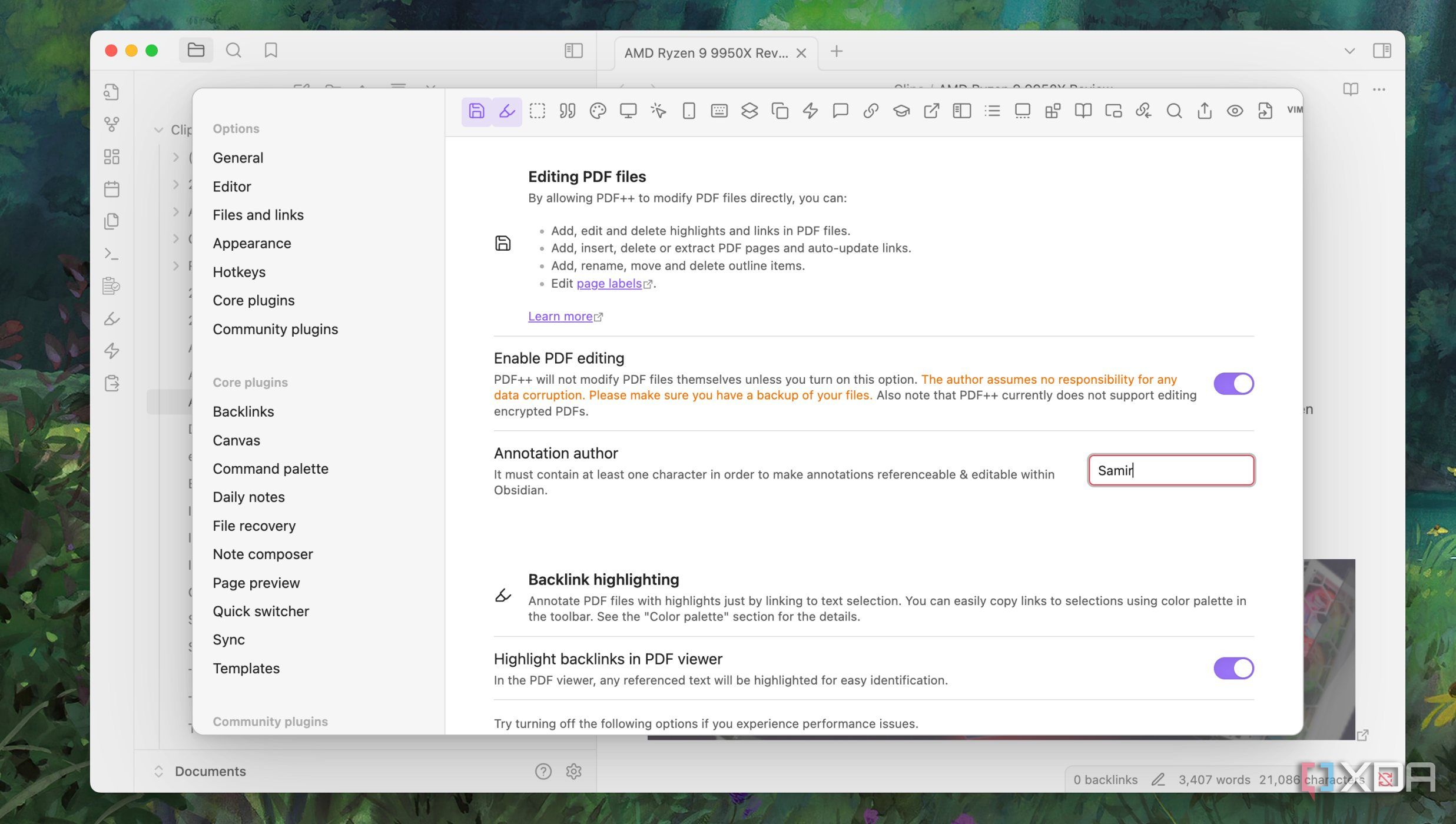The width and height of the screenshot is (1456, 824).
Task: Collapse the Clip folder in file tree
Action: click(x=158, y=130)
